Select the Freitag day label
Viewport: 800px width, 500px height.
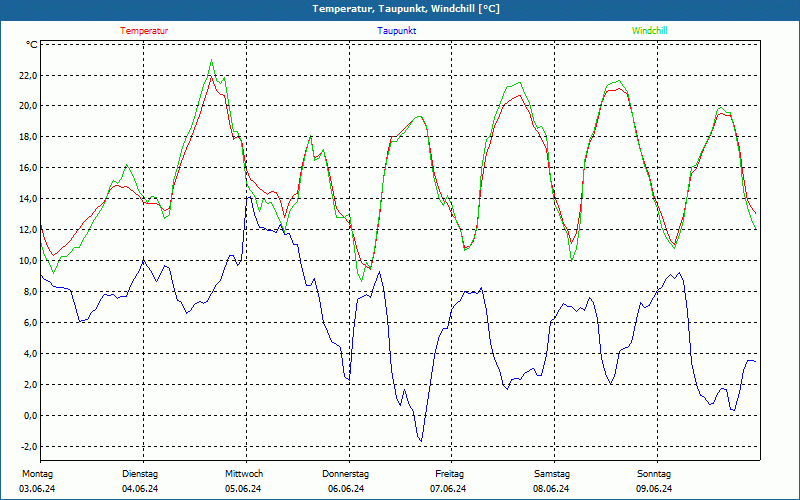click(449, 474)
